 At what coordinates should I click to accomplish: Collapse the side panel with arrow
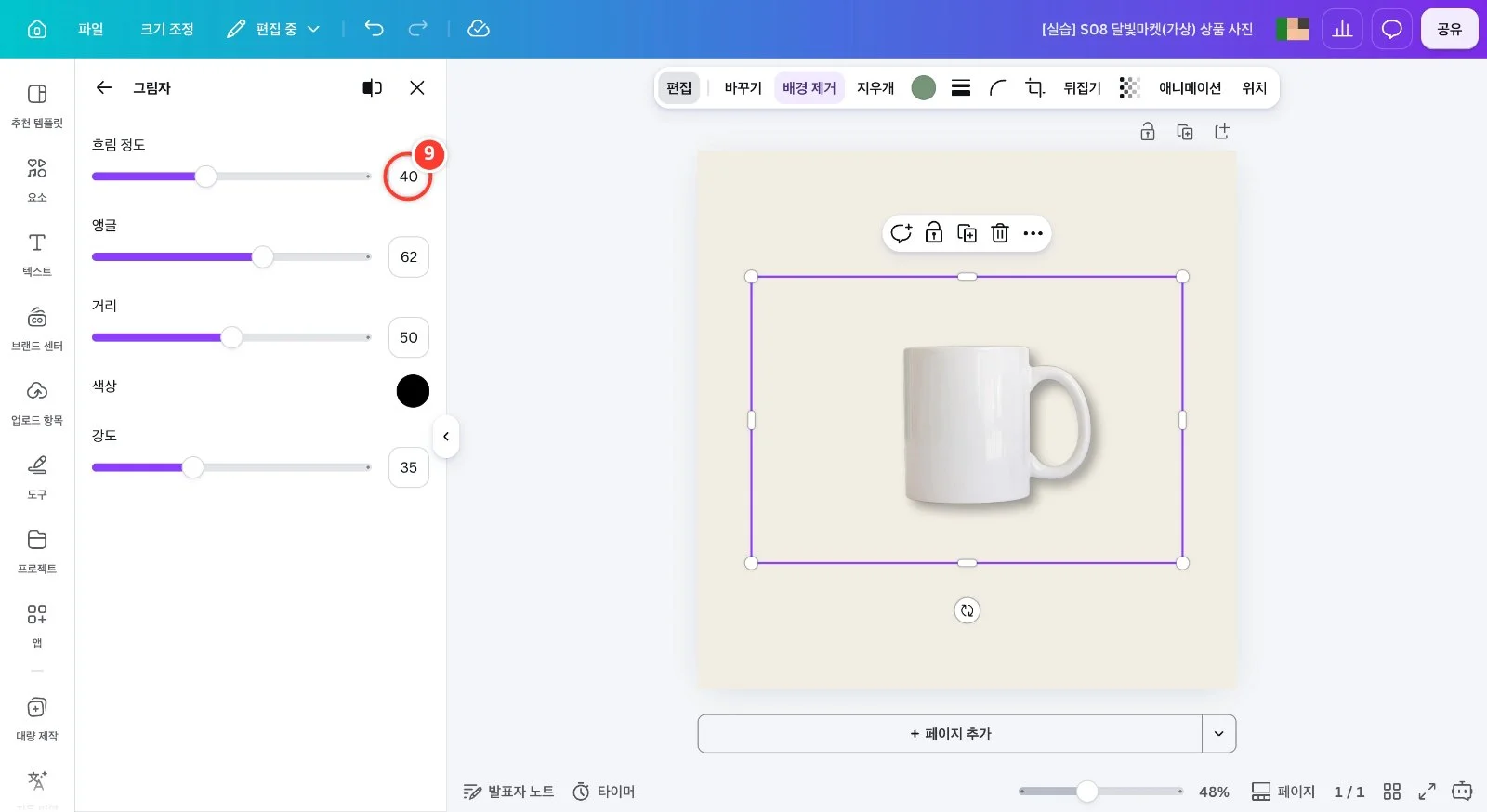tap(446, 437)
